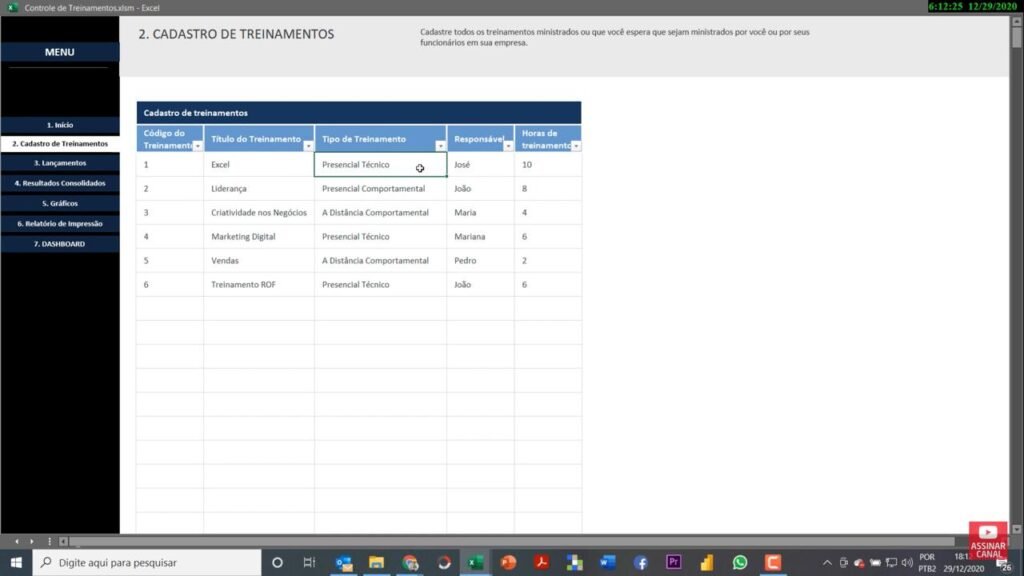Open 6. Relatório de Impressão menu item
Image resolution: width=1024 pixels, height=576 pixels.
point(60,224)
